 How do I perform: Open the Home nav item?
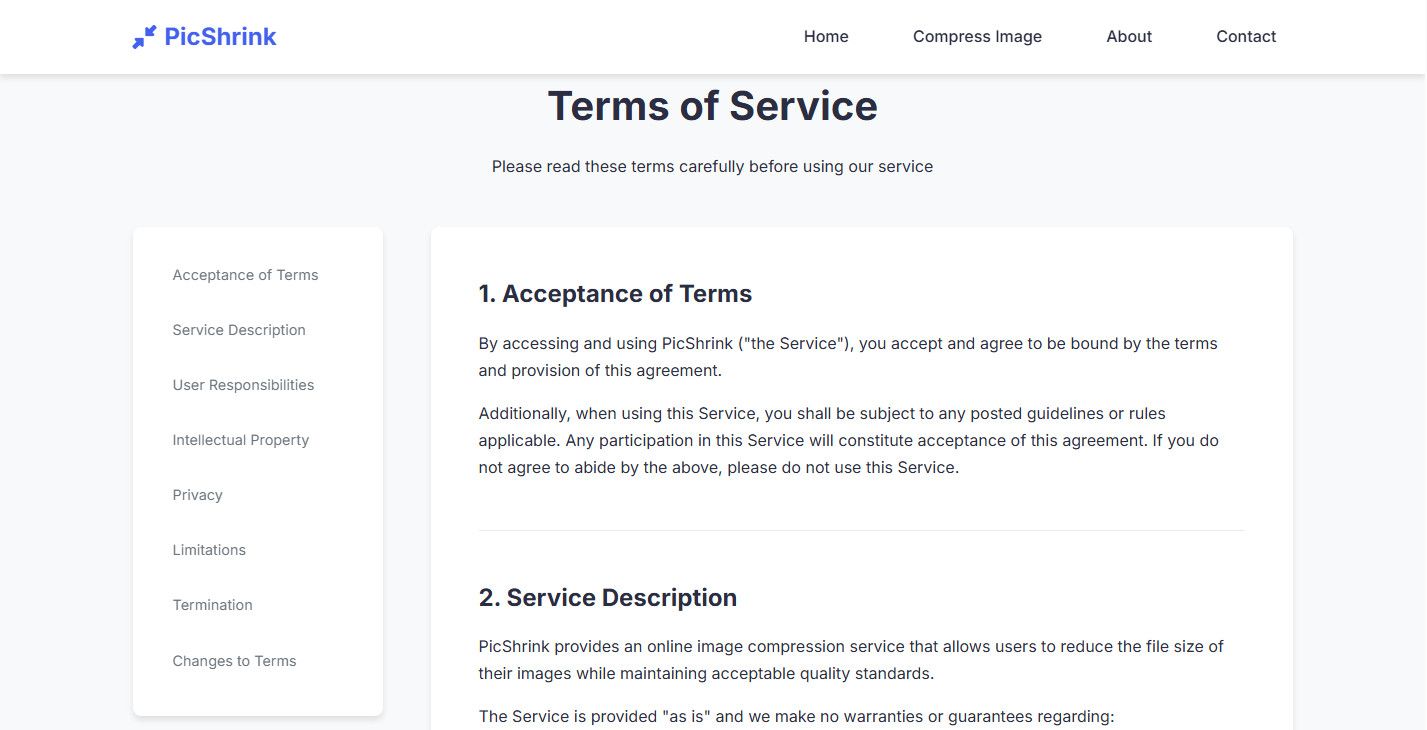tap(826, 37)
